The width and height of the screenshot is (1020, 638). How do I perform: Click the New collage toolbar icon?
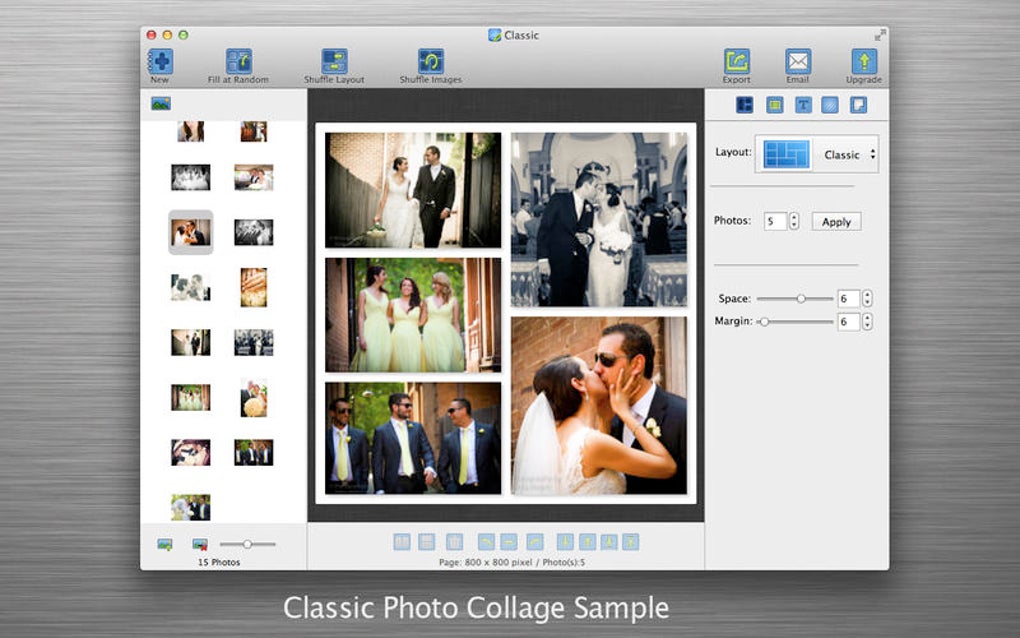coord(160,62)
